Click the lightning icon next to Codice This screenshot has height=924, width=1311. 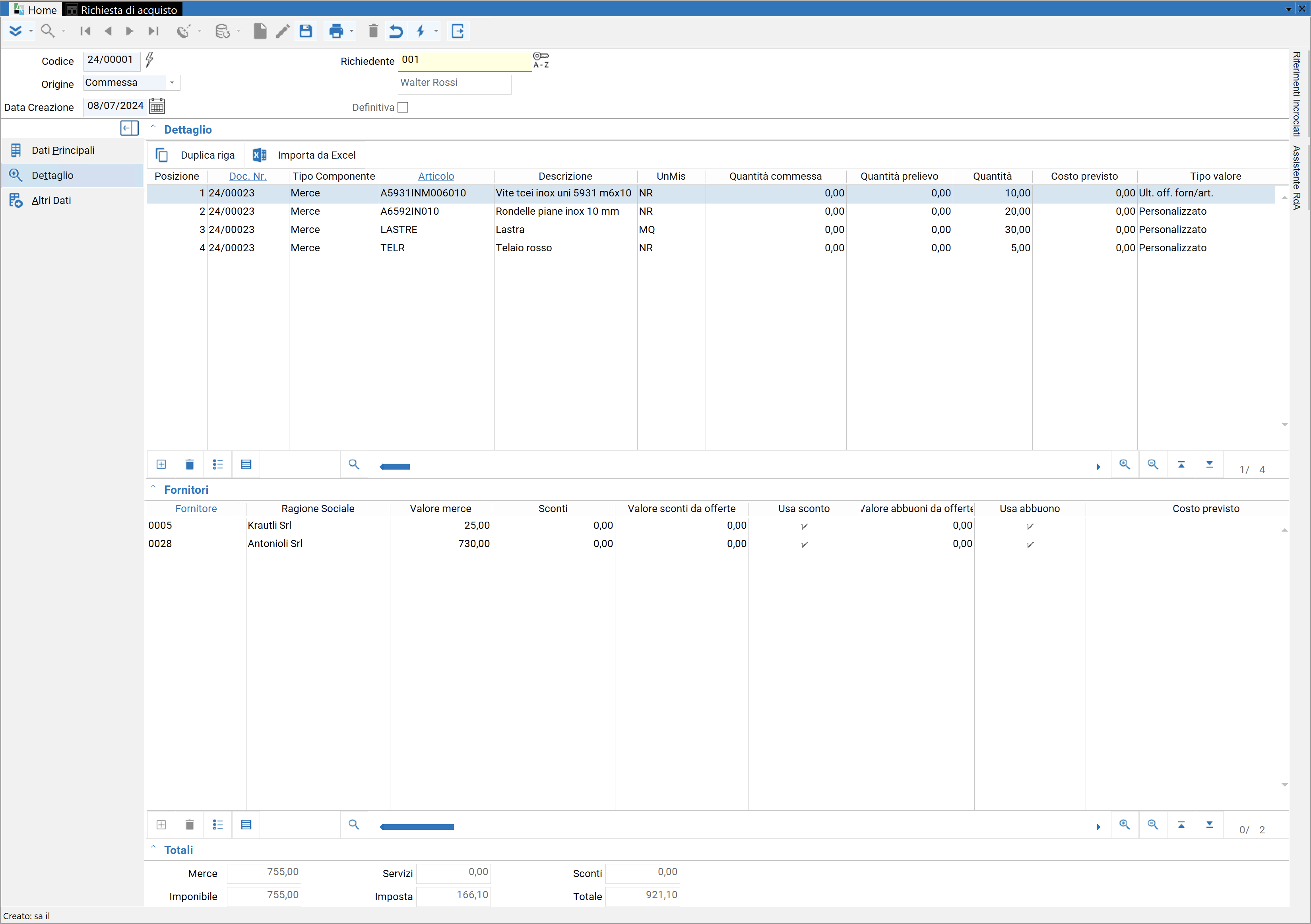pos(149,59)
